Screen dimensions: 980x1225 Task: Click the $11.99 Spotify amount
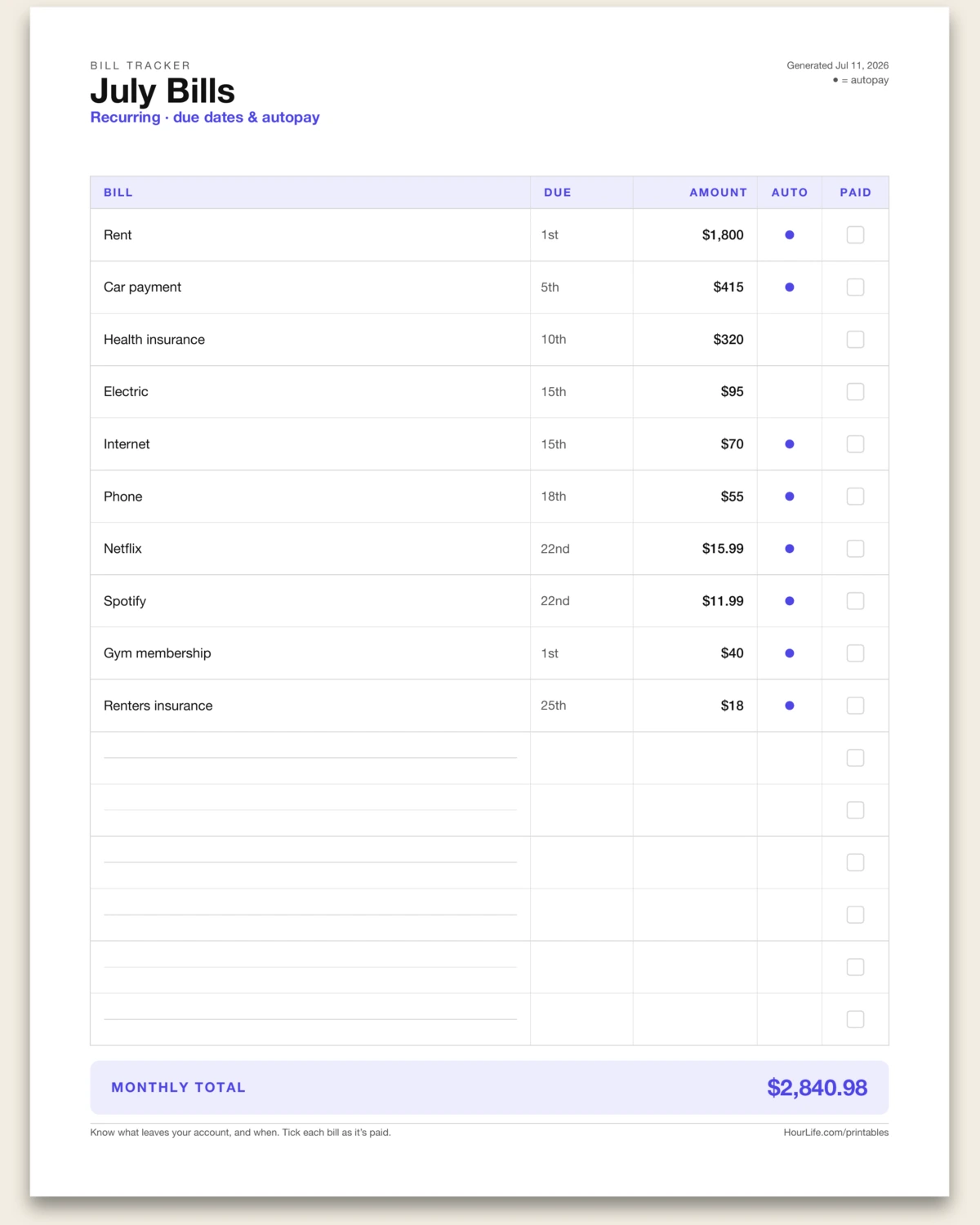point(723,601)
